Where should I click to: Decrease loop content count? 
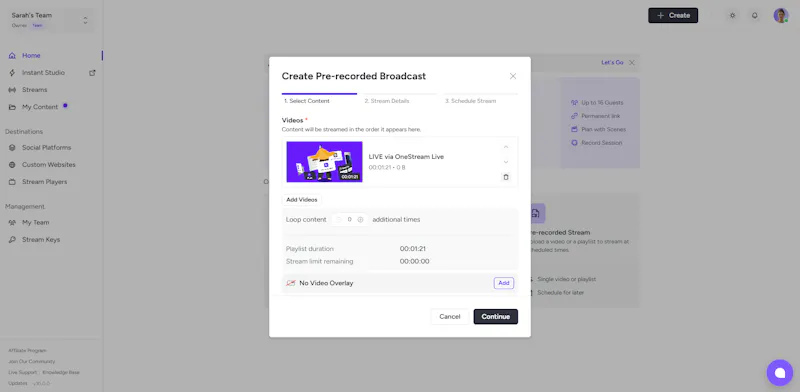(x=338, y=219)
